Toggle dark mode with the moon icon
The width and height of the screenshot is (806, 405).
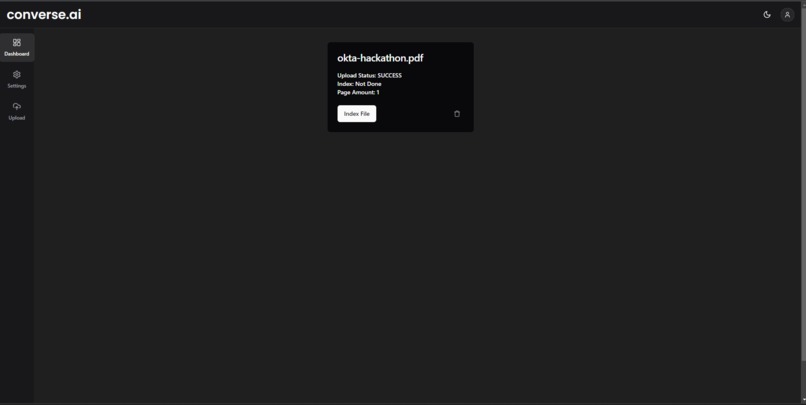pos(767,14)
